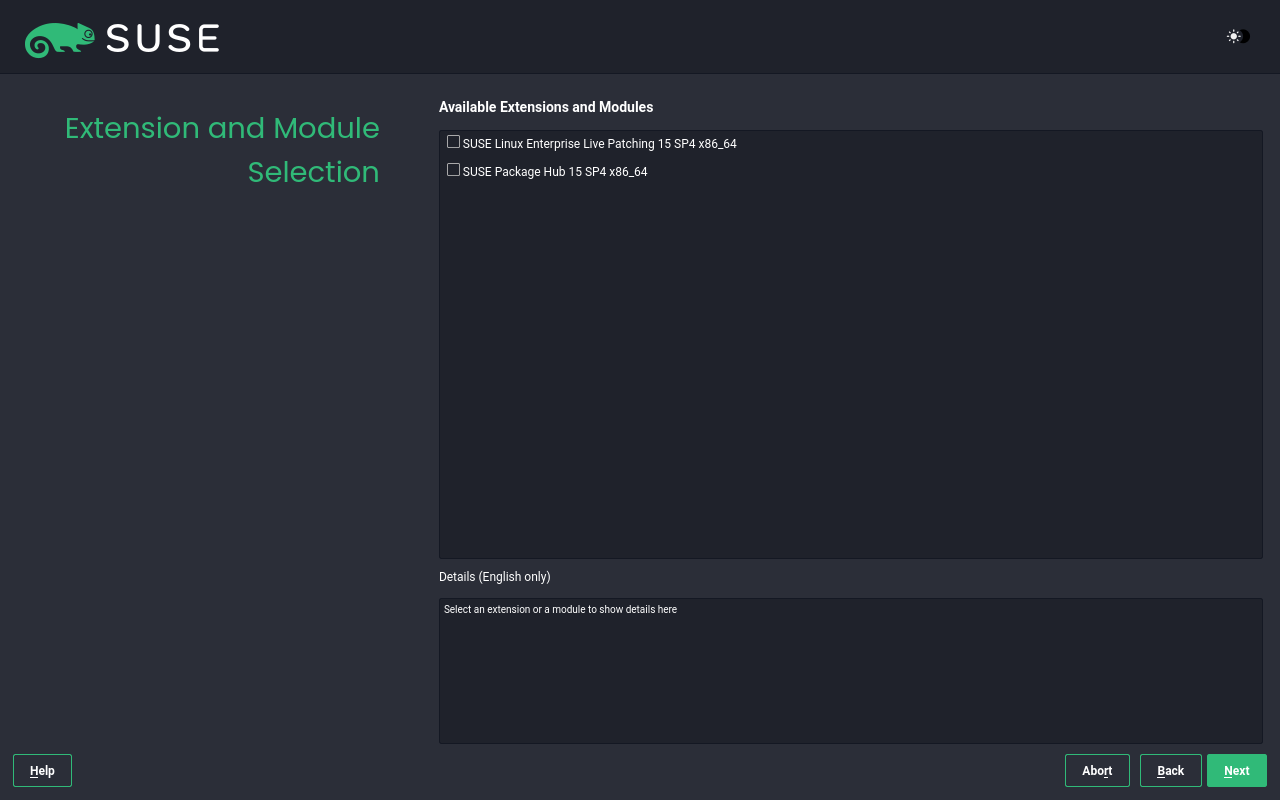Click the Details (English only) label
The height and width of the screenshot is (800, 1280).
494,577
